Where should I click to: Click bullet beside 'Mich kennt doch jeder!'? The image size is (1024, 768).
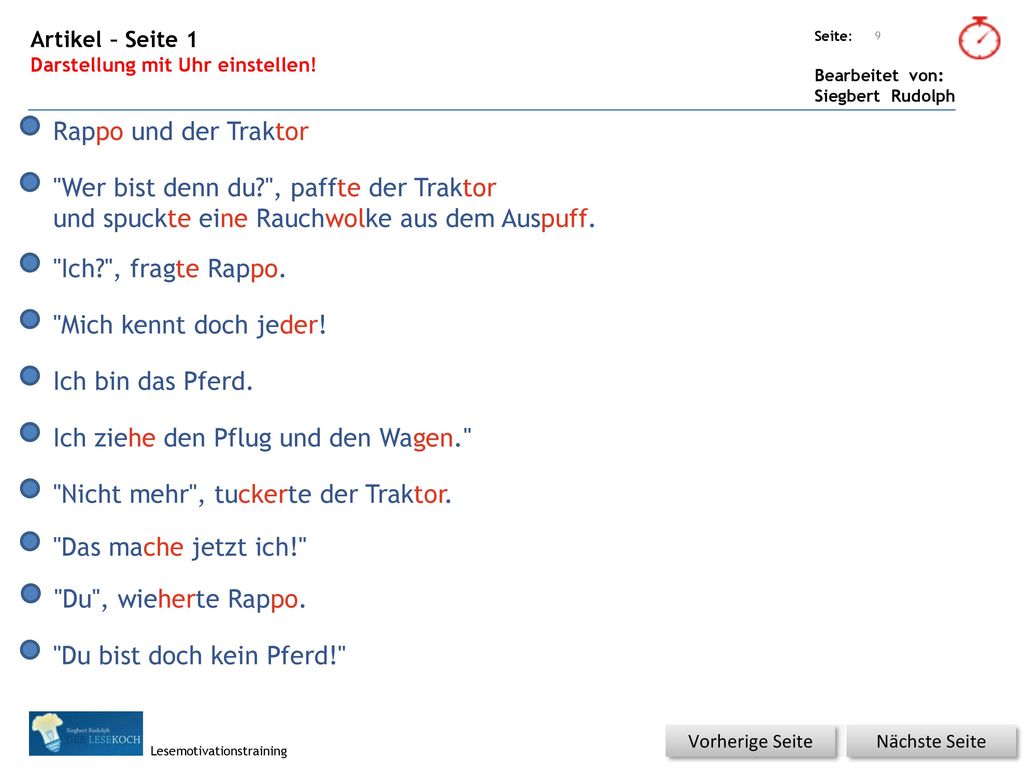point(30,319)
